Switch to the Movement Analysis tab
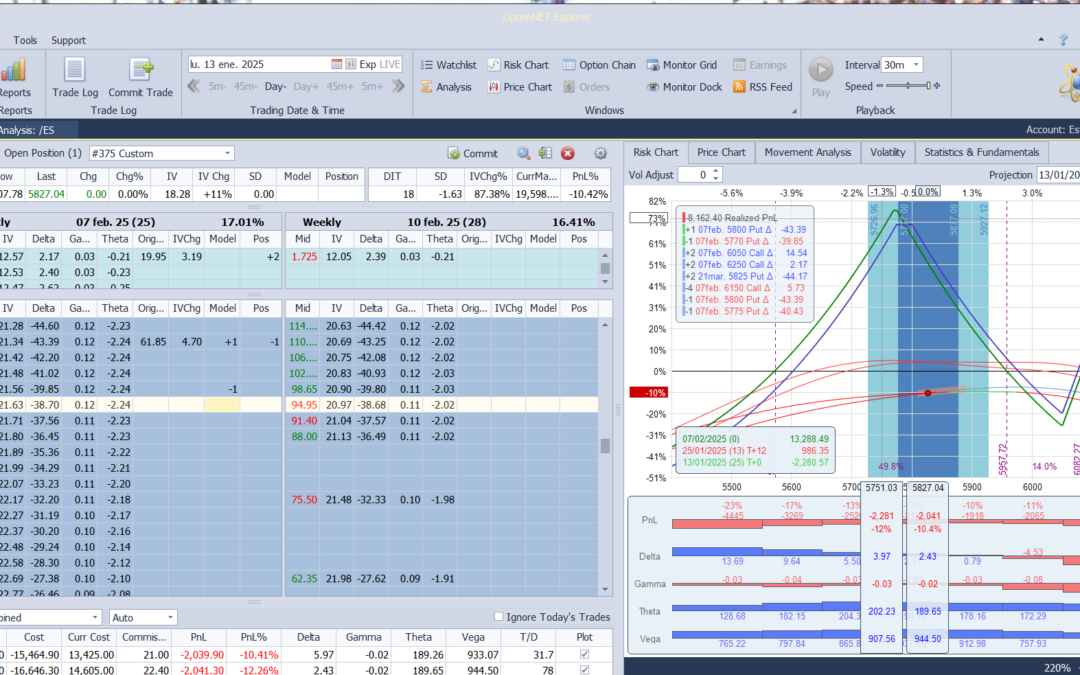Screen dimensions: 1080x675 [x=807, y=152]
